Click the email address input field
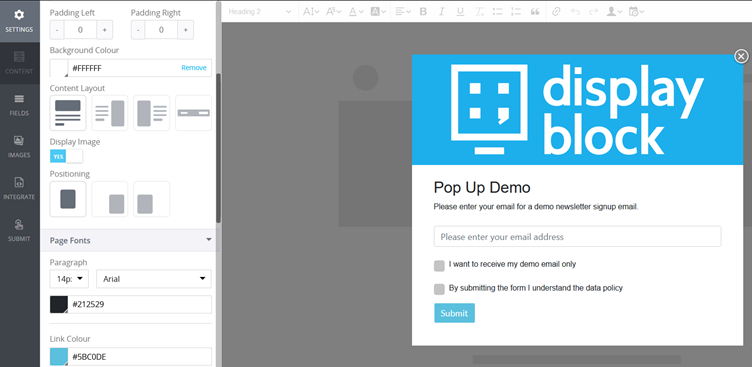The width and height of the screenshot is (752, 367). click(577, 237)
